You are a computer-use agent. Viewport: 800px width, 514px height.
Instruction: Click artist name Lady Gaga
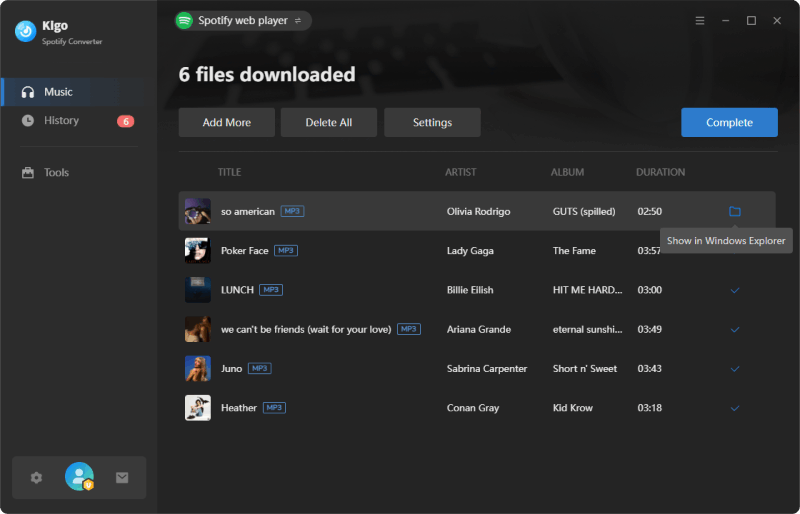(x=470, y=251)
